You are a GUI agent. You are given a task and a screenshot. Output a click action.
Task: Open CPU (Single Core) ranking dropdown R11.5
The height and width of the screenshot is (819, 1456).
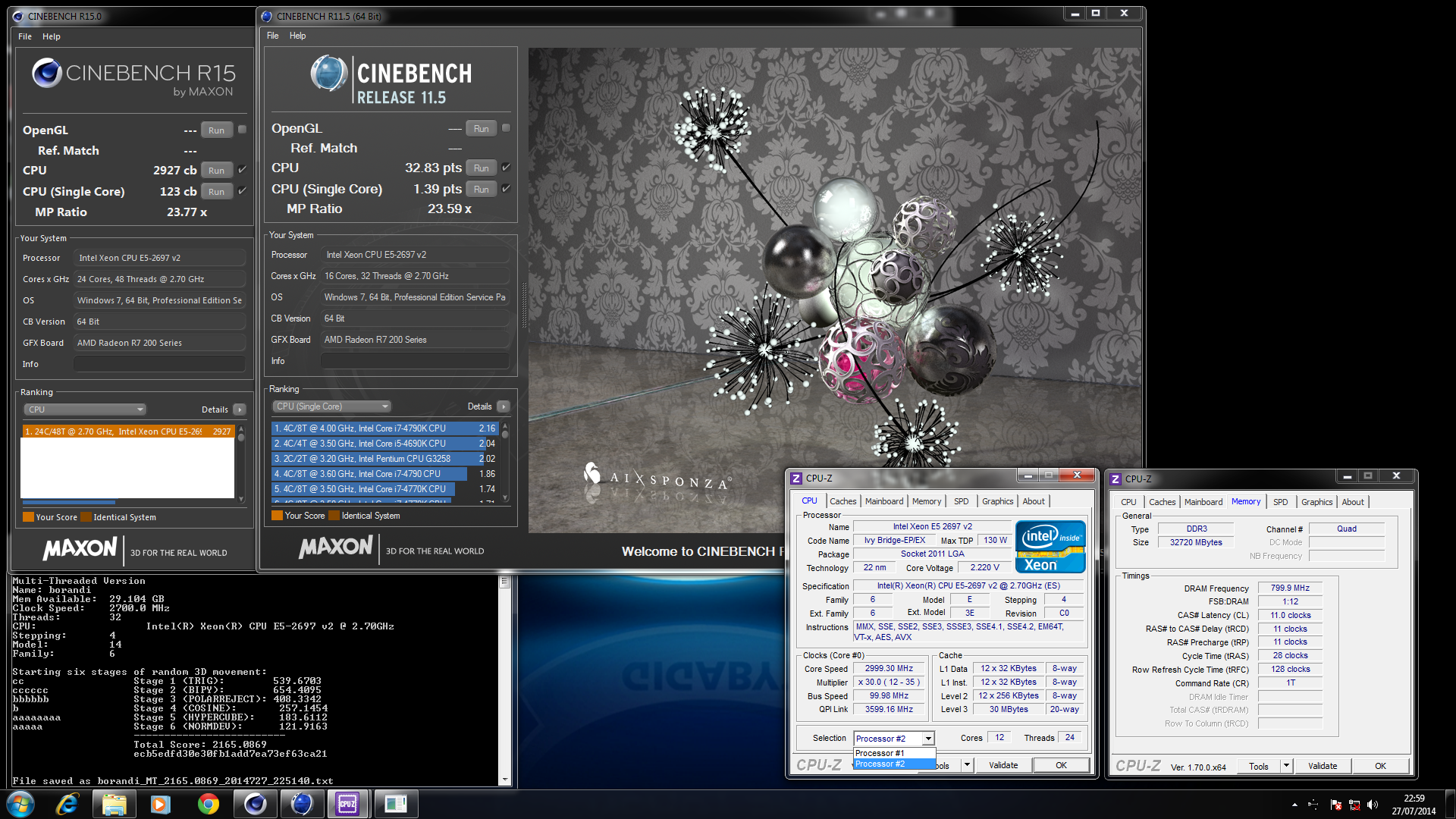(x=332, y=406)
